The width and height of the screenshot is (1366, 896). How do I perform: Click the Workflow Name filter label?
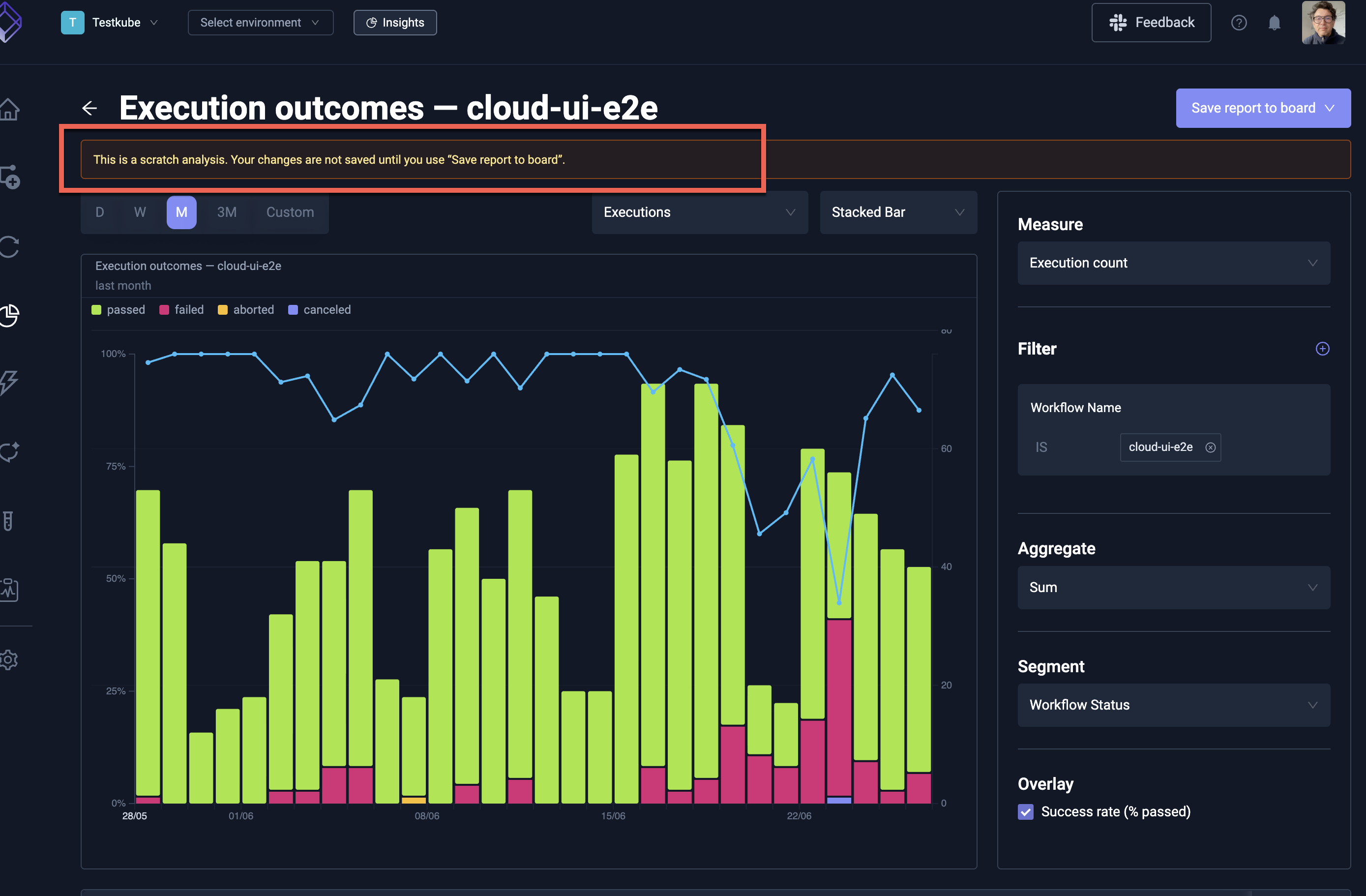(x=1075, y=408)
